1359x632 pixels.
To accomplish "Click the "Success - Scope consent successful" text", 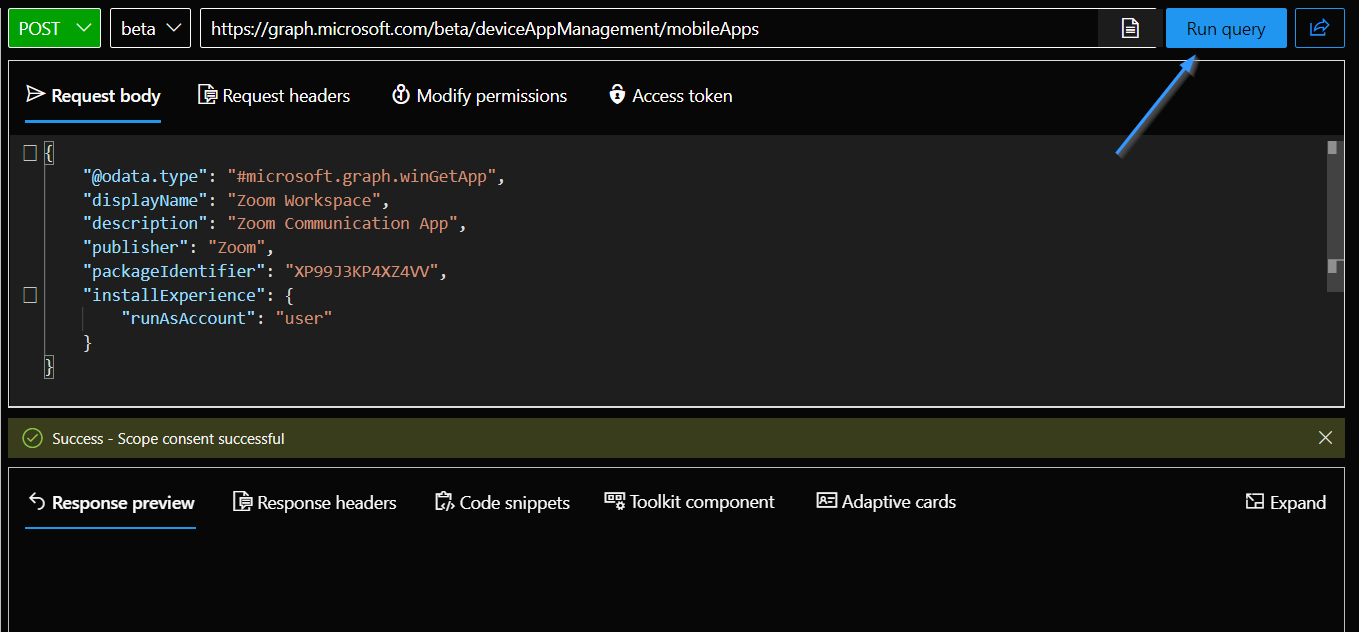I will click(168, 439).
